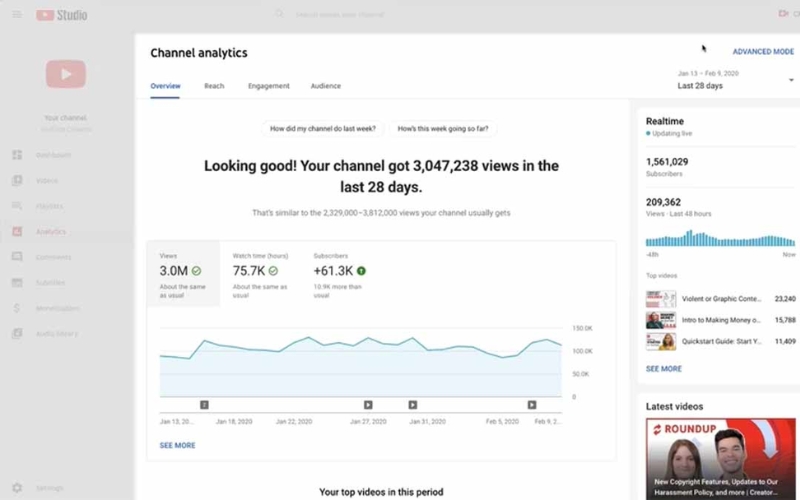This screenshot has height=500, width=800.
Task: Switch to the Reach tab
Action: tap(214, 86)
